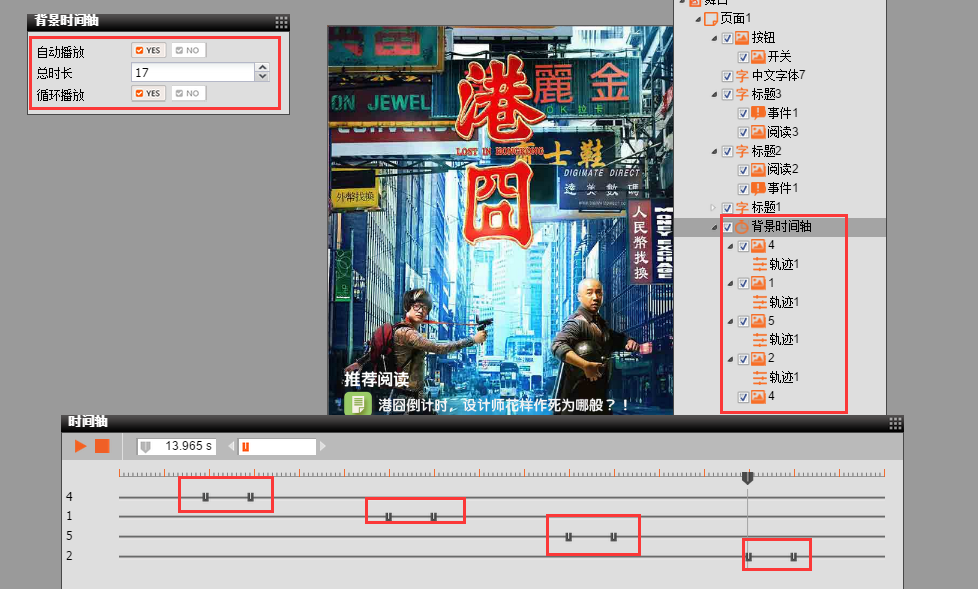The image size is (978, 589).
Task: Increase 总时长 with the up arrow
Action: click(263, 67)
